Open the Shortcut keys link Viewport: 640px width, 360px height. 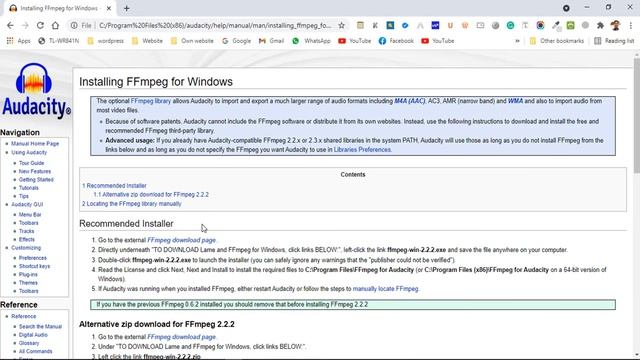coord(34,266)
